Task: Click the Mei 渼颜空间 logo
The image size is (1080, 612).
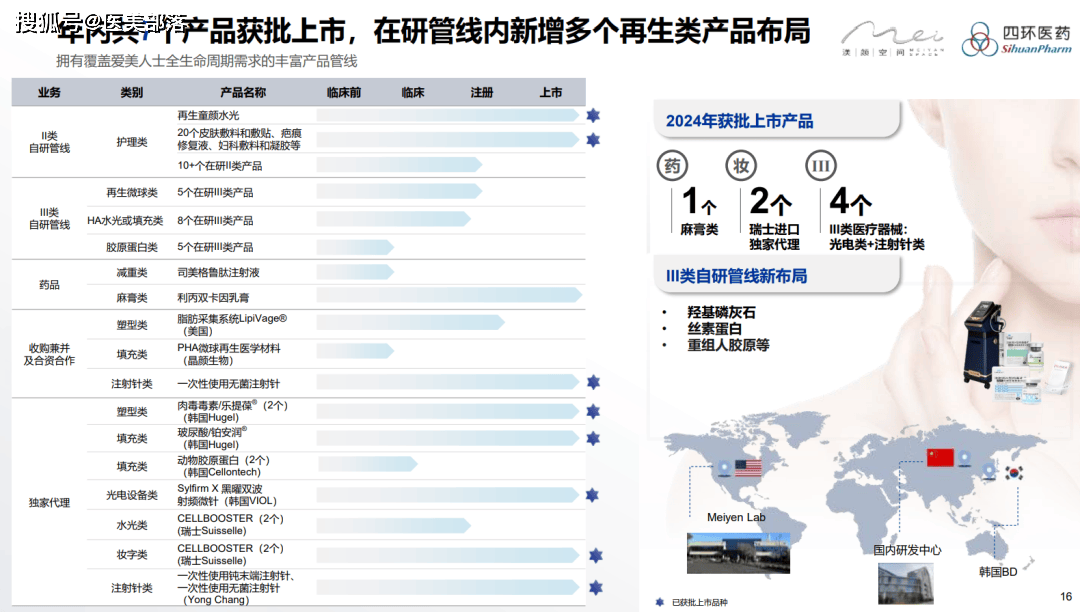Action: click(893, 39)
